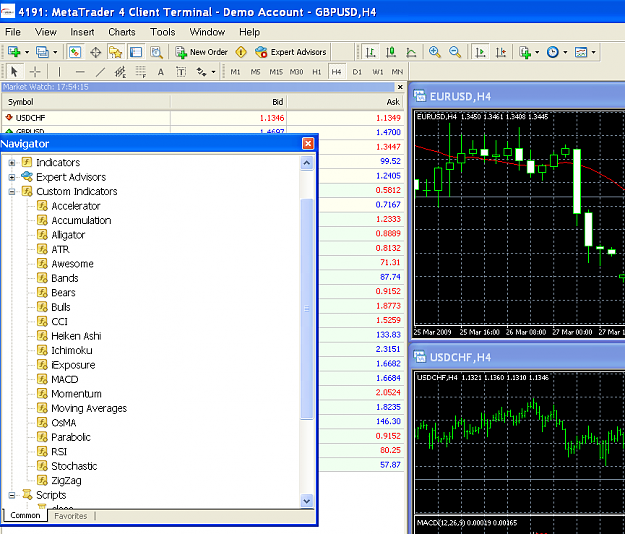Toggle the Market Watch window button
The width and height of the screenshot is (625, 534).
(x=75, y=52)
